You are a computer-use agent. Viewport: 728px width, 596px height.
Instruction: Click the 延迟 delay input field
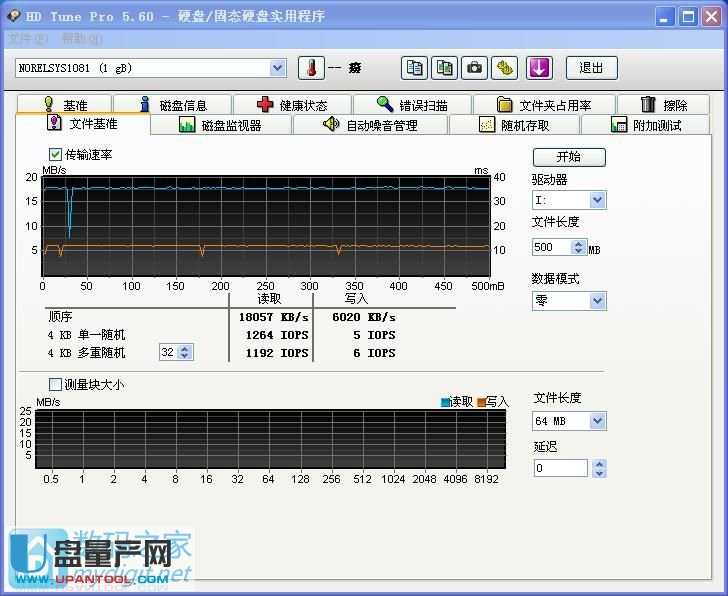560,468
